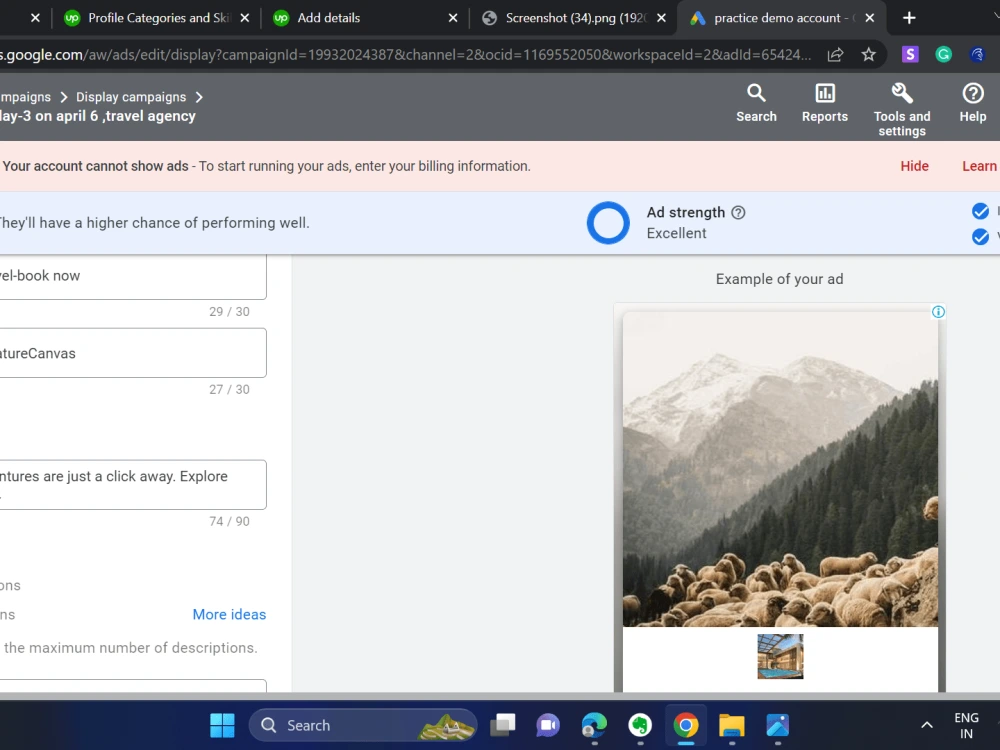The height and width of the screenshot is (750, 1000).
Task: Click the Windows taskbar Search box
Action: (x=362, y=725)
